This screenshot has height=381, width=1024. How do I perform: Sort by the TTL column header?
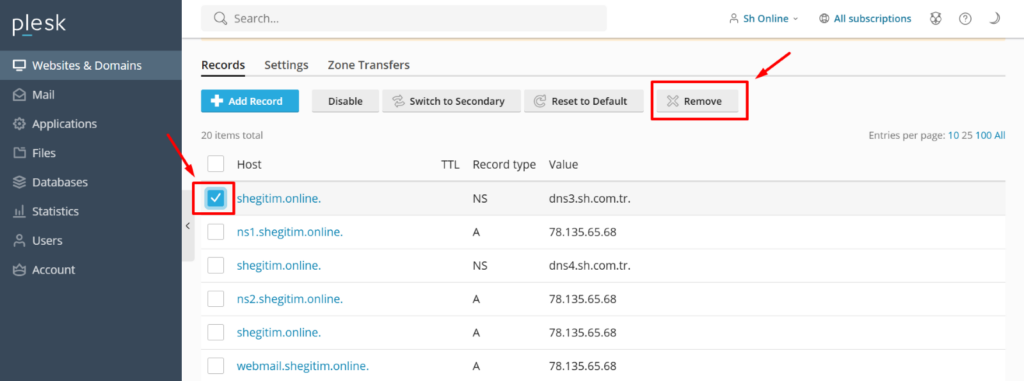(x=450, y=164)
